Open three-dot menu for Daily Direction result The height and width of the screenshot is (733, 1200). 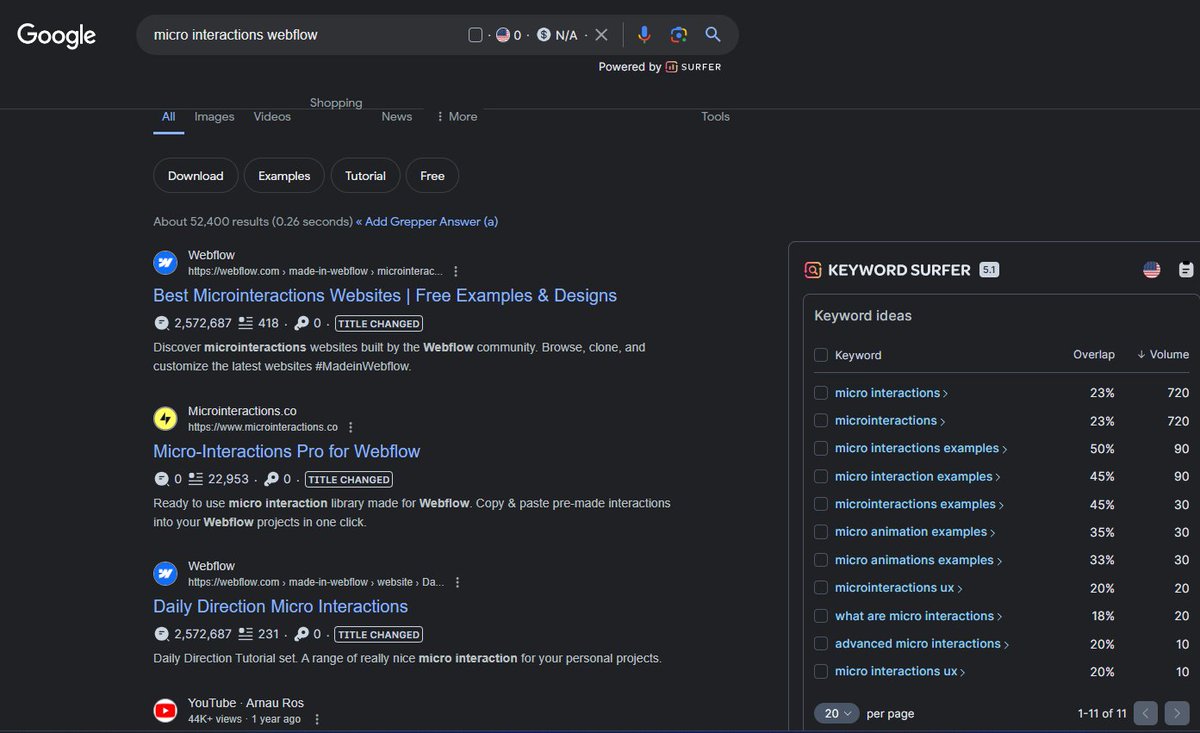click(x=457, y=582)
